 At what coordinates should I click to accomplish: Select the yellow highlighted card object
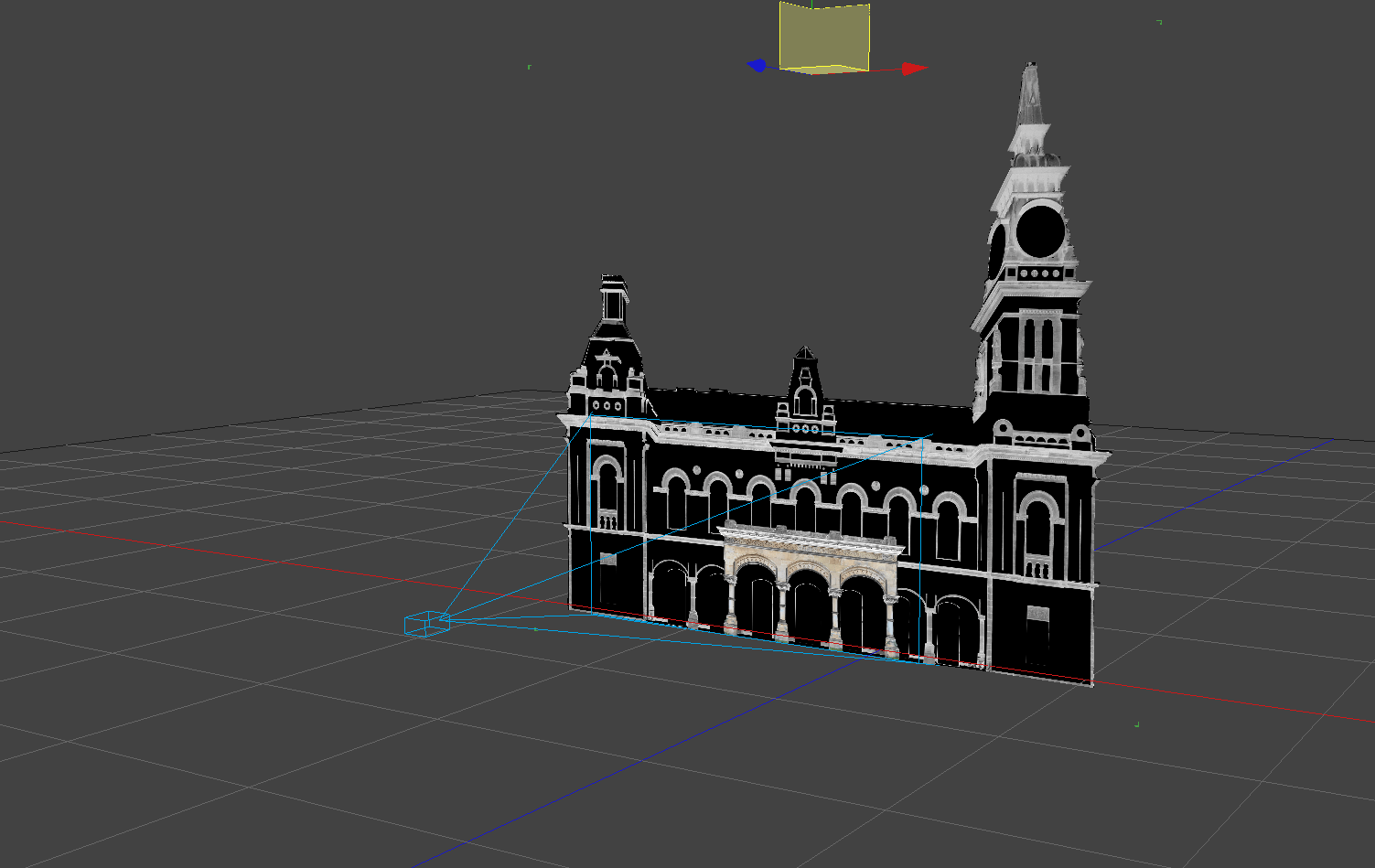click(x=823, y=35)
